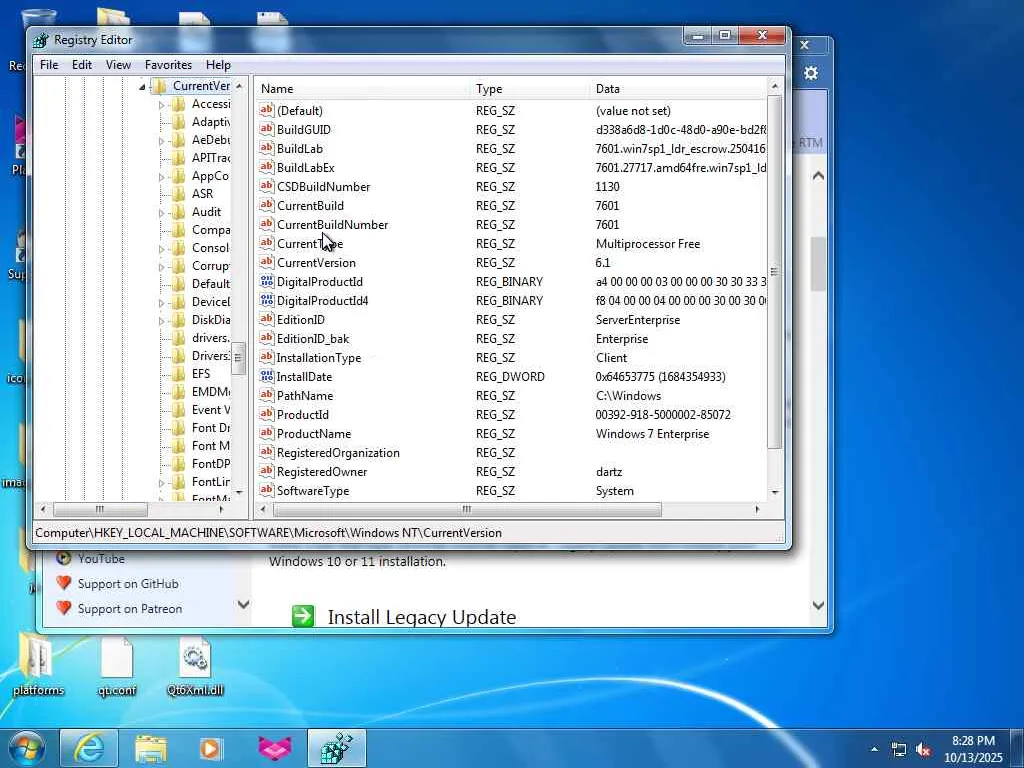The image size is (1024, 768).
Task: Select the EFS folder icon
Action: (178, 374)
